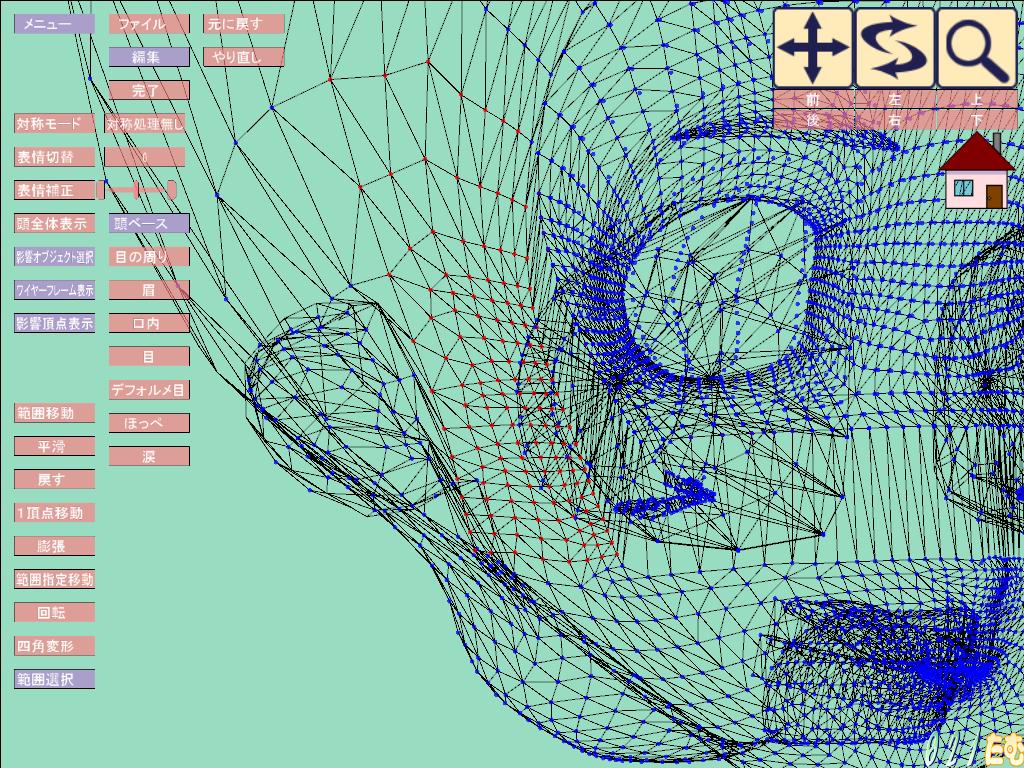This screenshot has height=768, width=1024.
Task: Select the 涙 object
Action: (x=149, y=456)
